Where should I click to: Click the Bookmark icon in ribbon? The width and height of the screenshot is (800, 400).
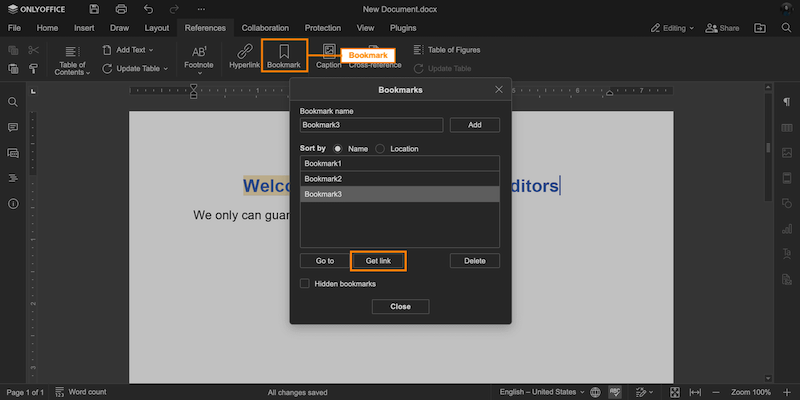(x=283, y=55)
